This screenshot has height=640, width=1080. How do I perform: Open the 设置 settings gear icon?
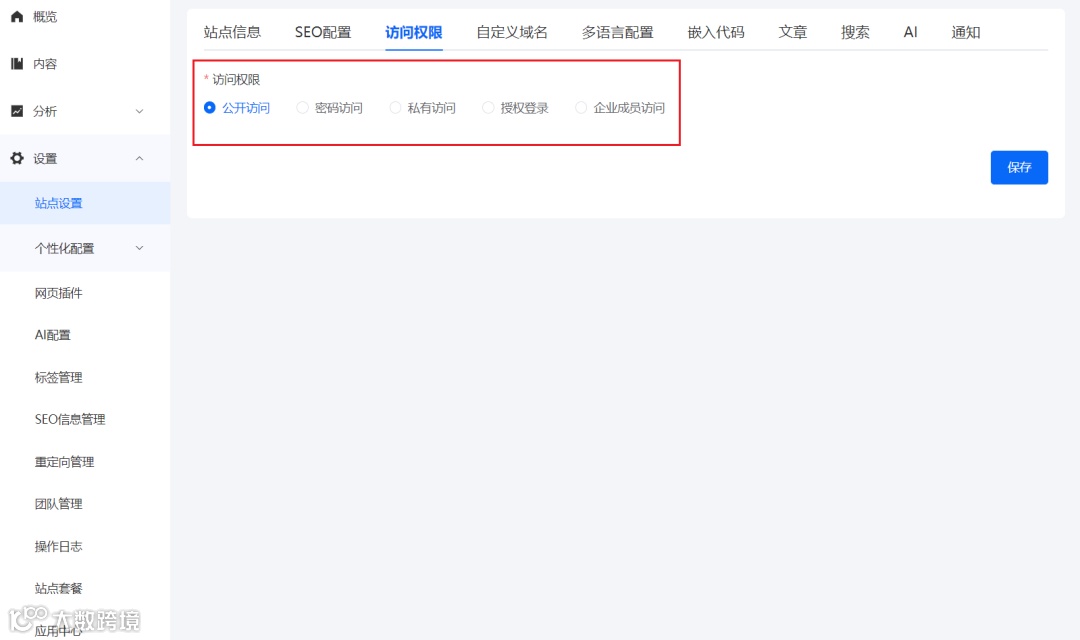coord(14,157)
